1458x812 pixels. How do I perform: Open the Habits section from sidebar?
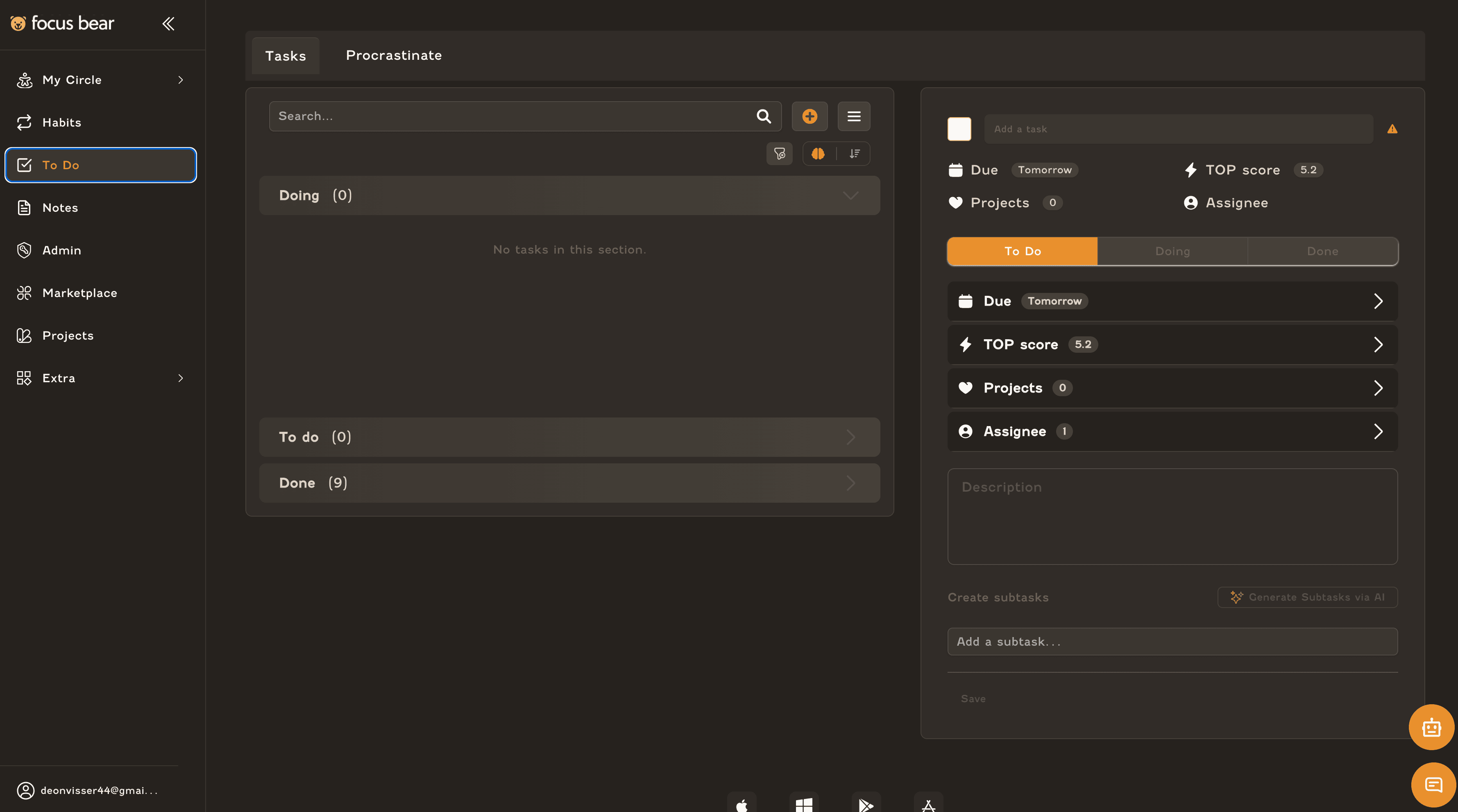coord(62,122)
